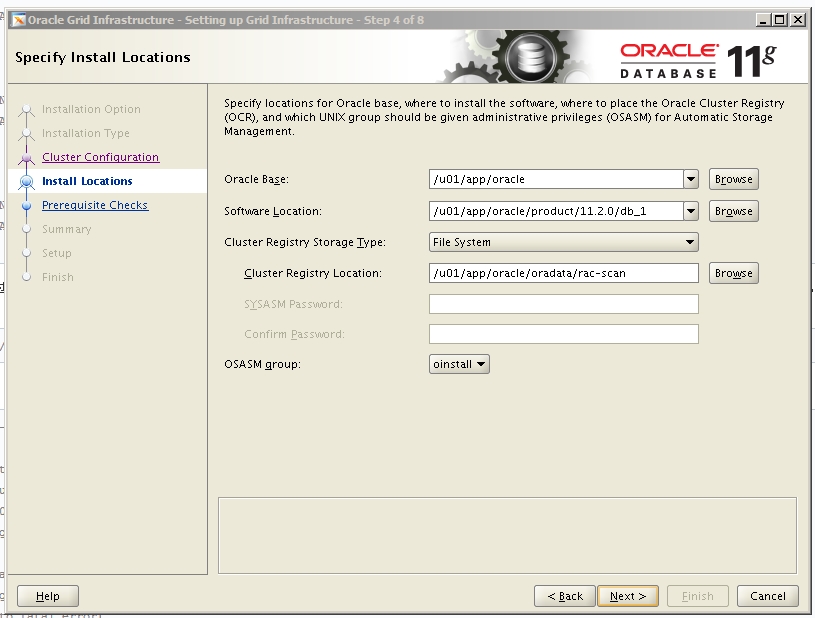
Task: Click the Installation Type step label
Action: pos(86,133)
